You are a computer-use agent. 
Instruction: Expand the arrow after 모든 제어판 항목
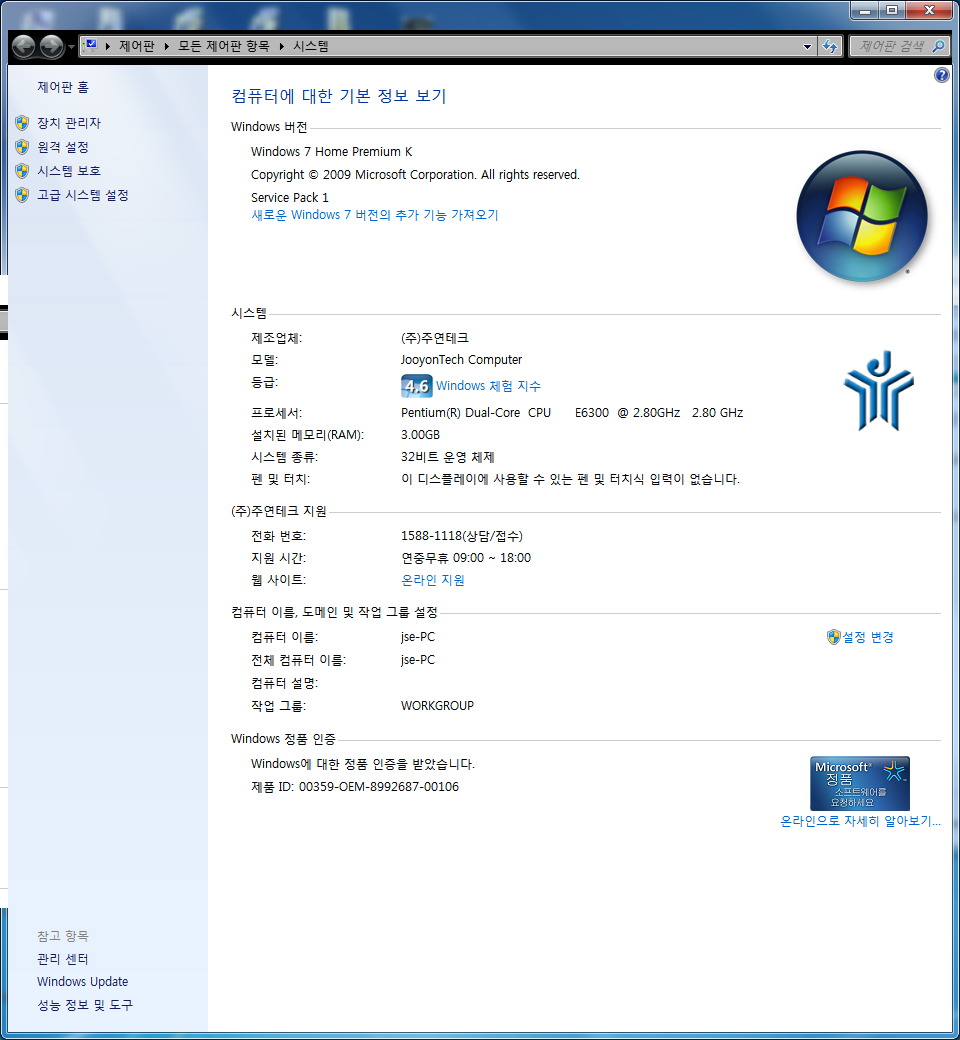[x=281, y=46]
